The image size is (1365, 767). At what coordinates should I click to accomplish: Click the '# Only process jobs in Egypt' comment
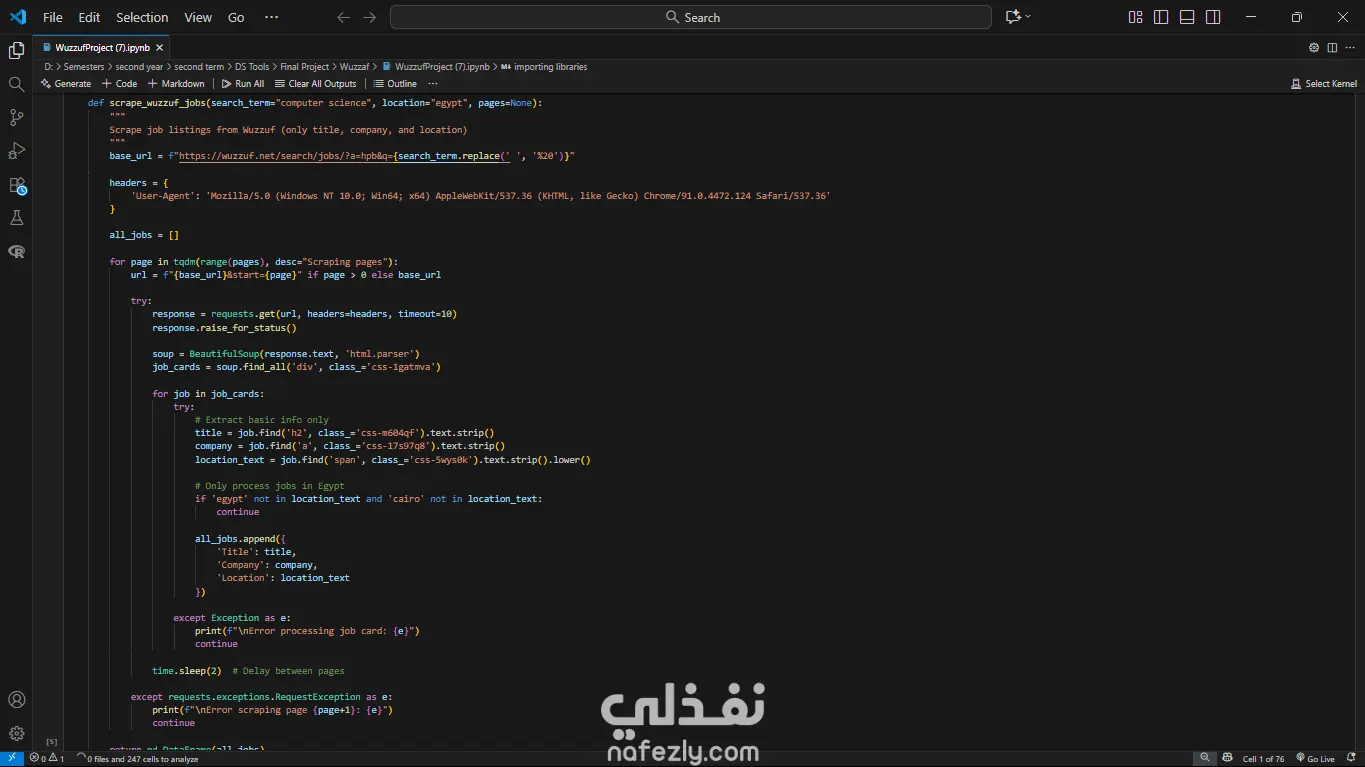tap(270, 485)
